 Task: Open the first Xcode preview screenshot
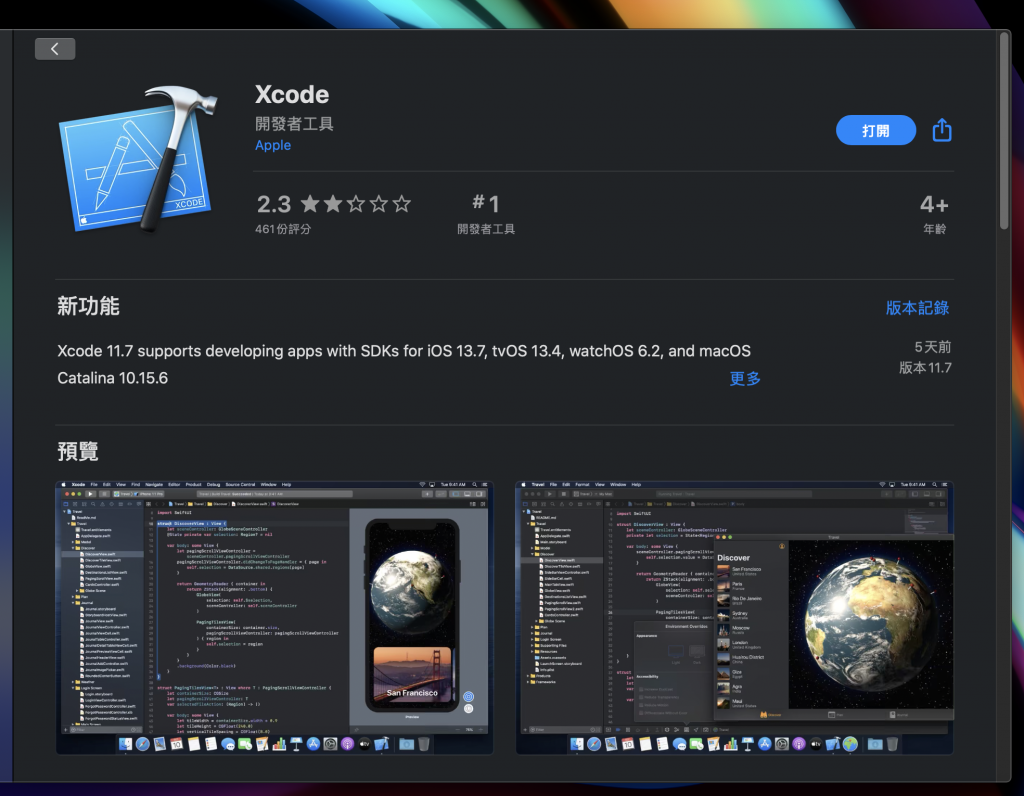click(x=274, y=618)
